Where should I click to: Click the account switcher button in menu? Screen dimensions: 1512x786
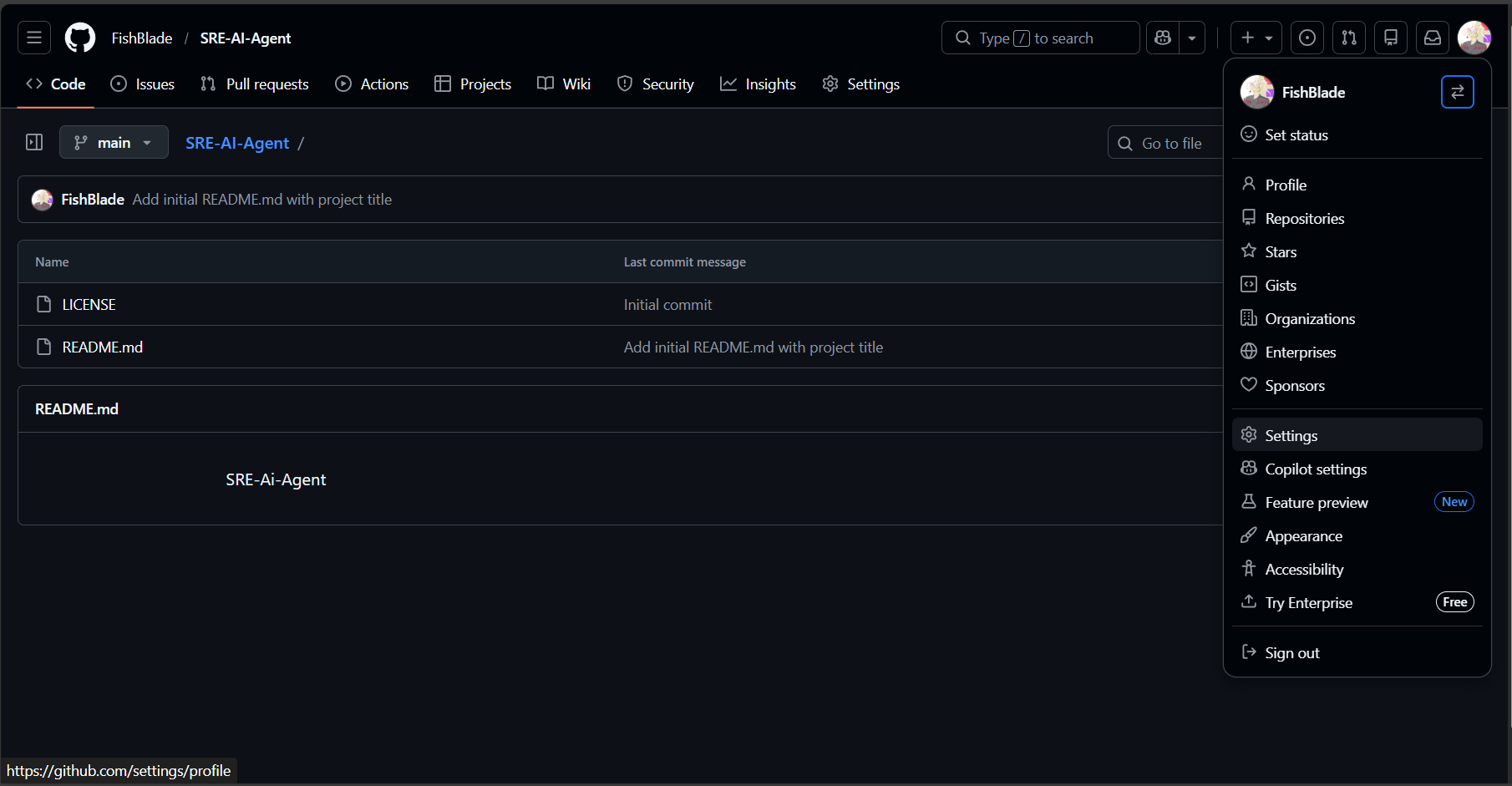[1457, 92]
